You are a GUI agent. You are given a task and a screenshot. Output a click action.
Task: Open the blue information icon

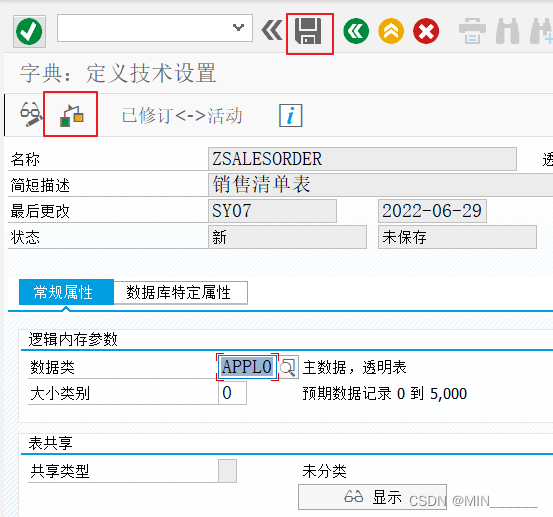pyautogui.click(x=291, y=115)
